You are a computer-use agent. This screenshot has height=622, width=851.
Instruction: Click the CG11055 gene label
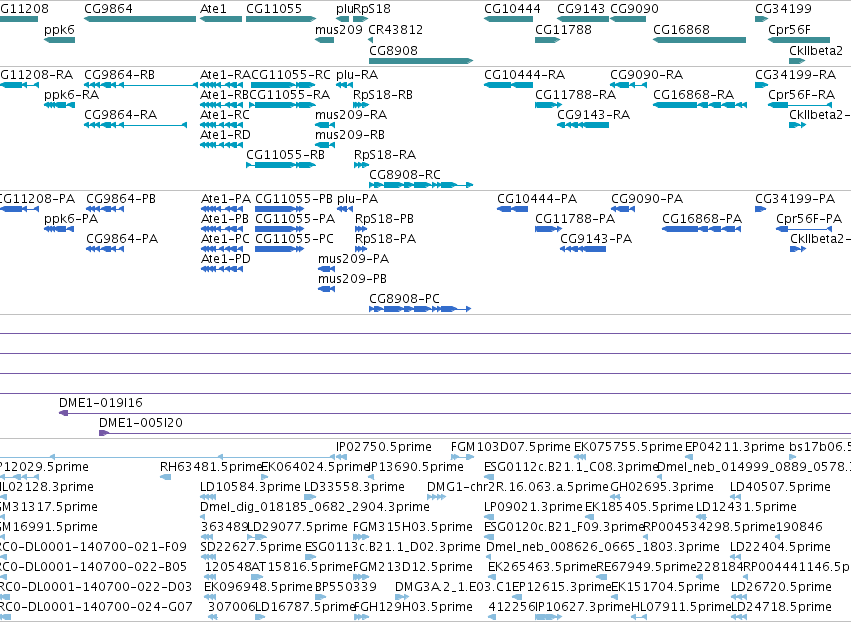point(274,9)
